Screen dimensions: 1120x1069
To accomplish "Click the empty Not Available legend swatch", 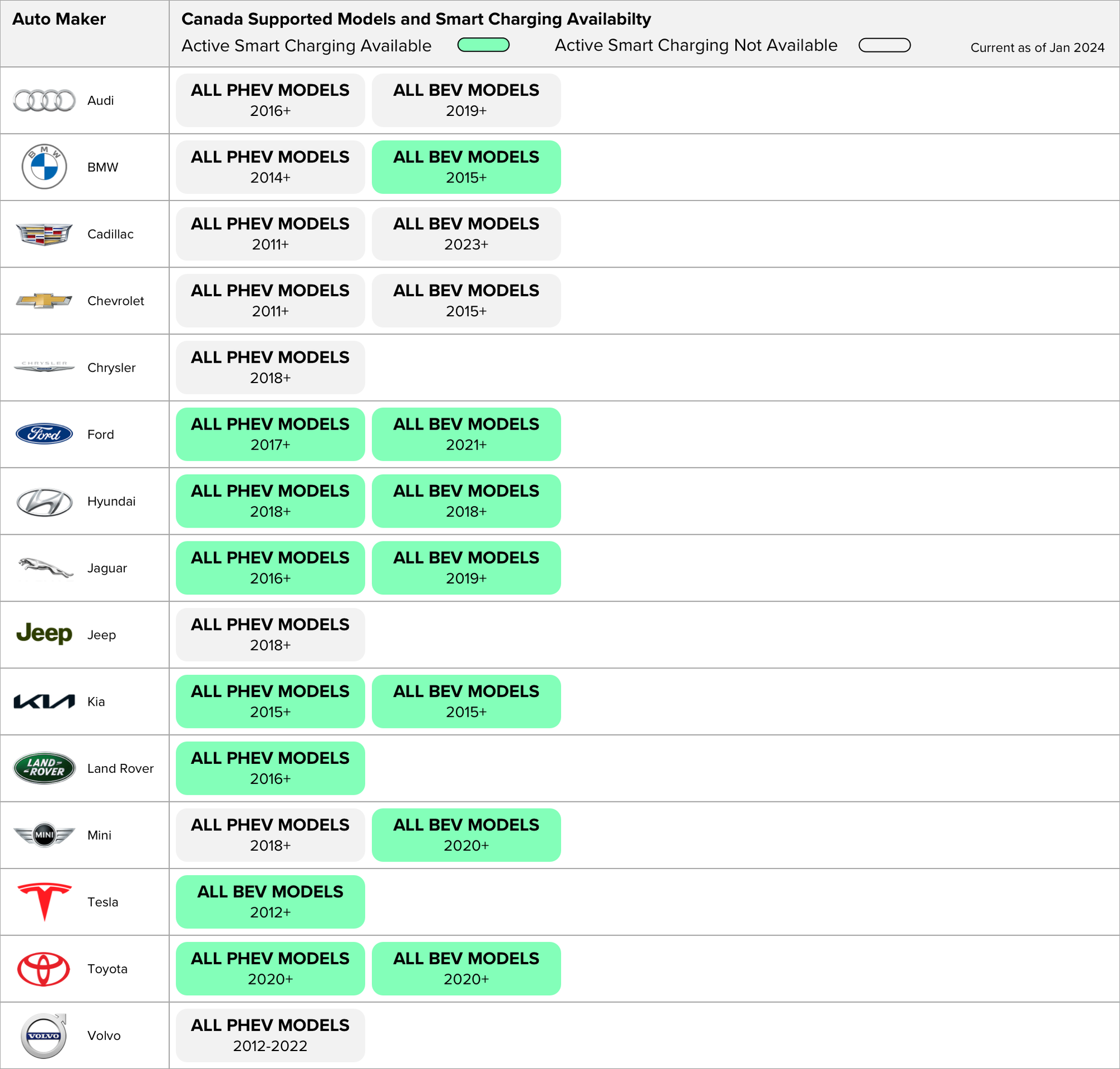I will [x=884, y=45].
